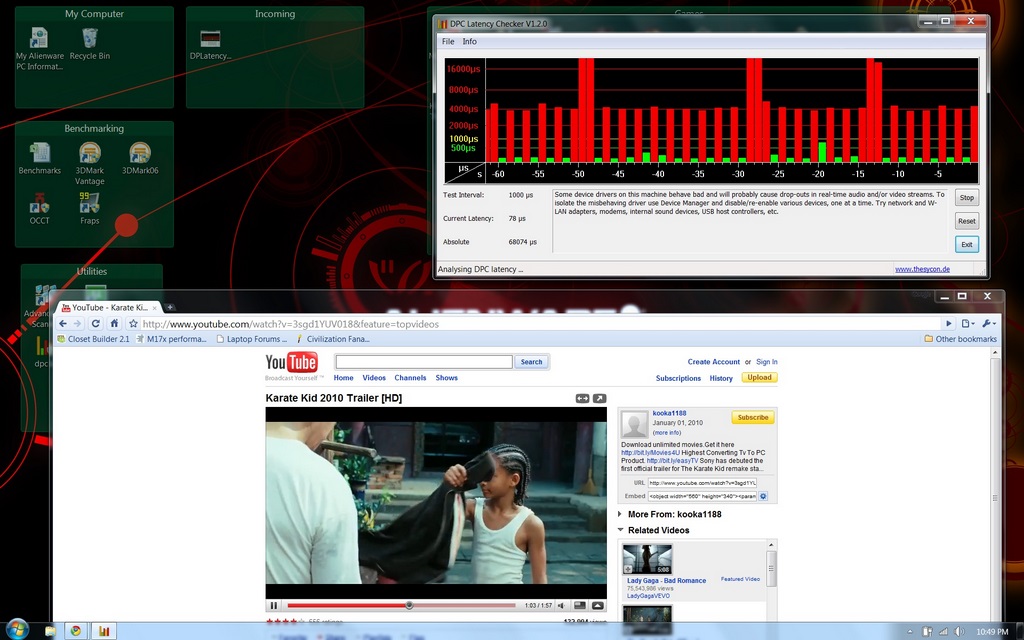
Task: Click the YouTube Search button
Action: (x=532, y=362)
